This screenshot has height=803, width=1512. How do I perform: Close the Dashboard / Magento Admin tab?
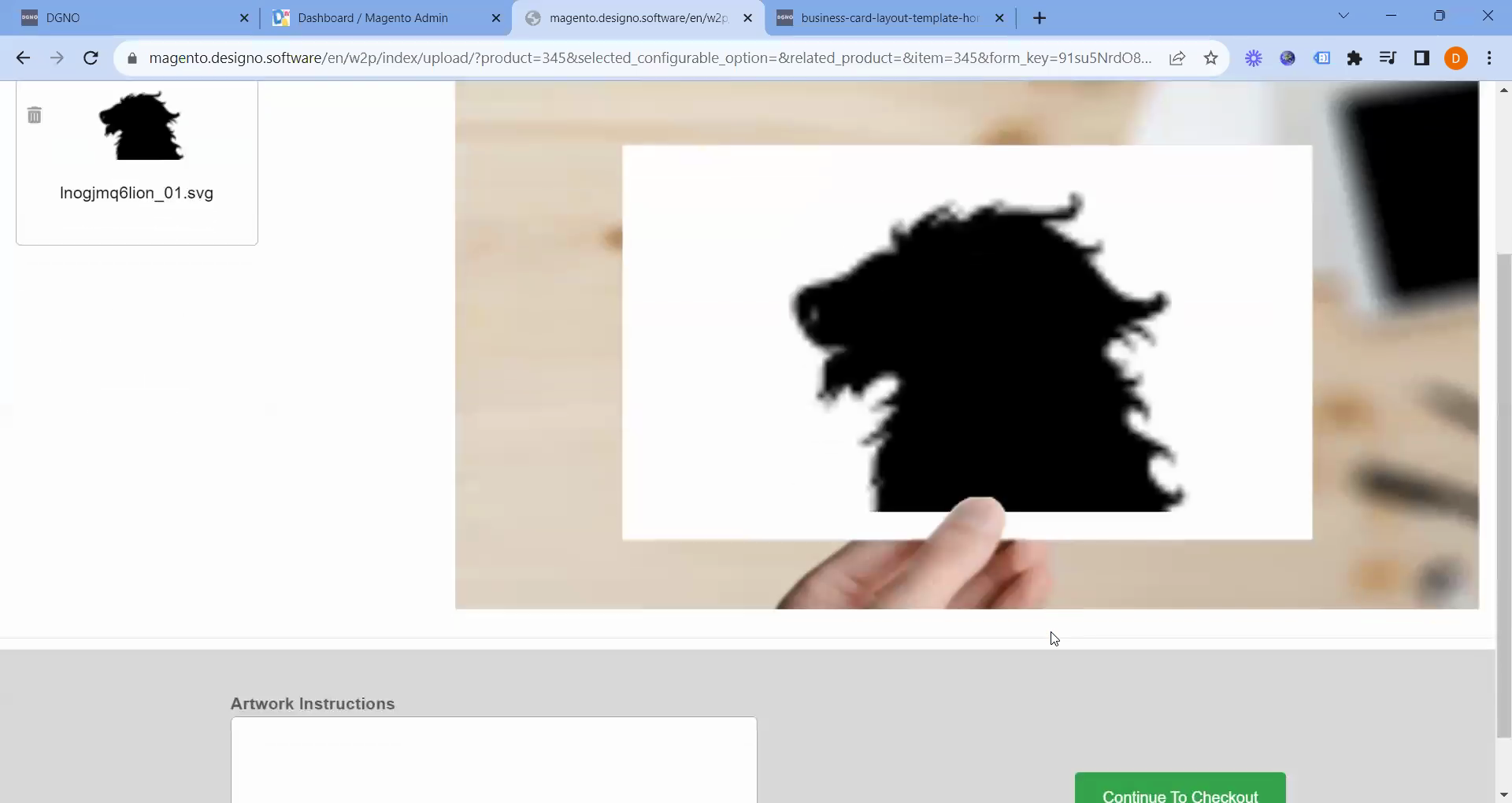tap(496, 18)
